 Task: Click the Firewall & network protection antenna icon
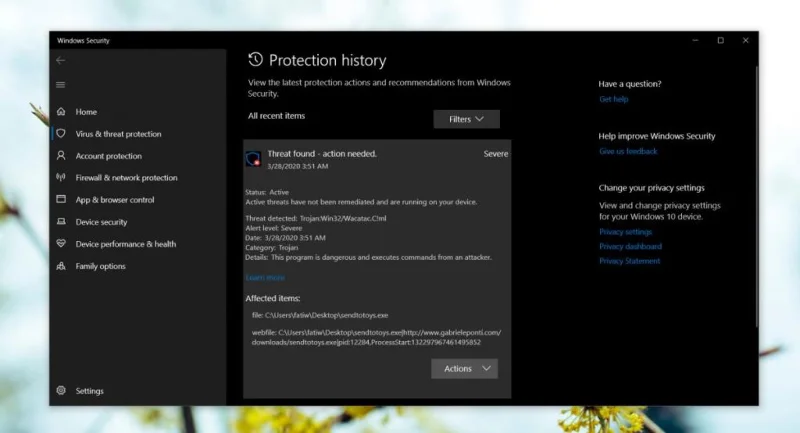click(x=61, y=177)
